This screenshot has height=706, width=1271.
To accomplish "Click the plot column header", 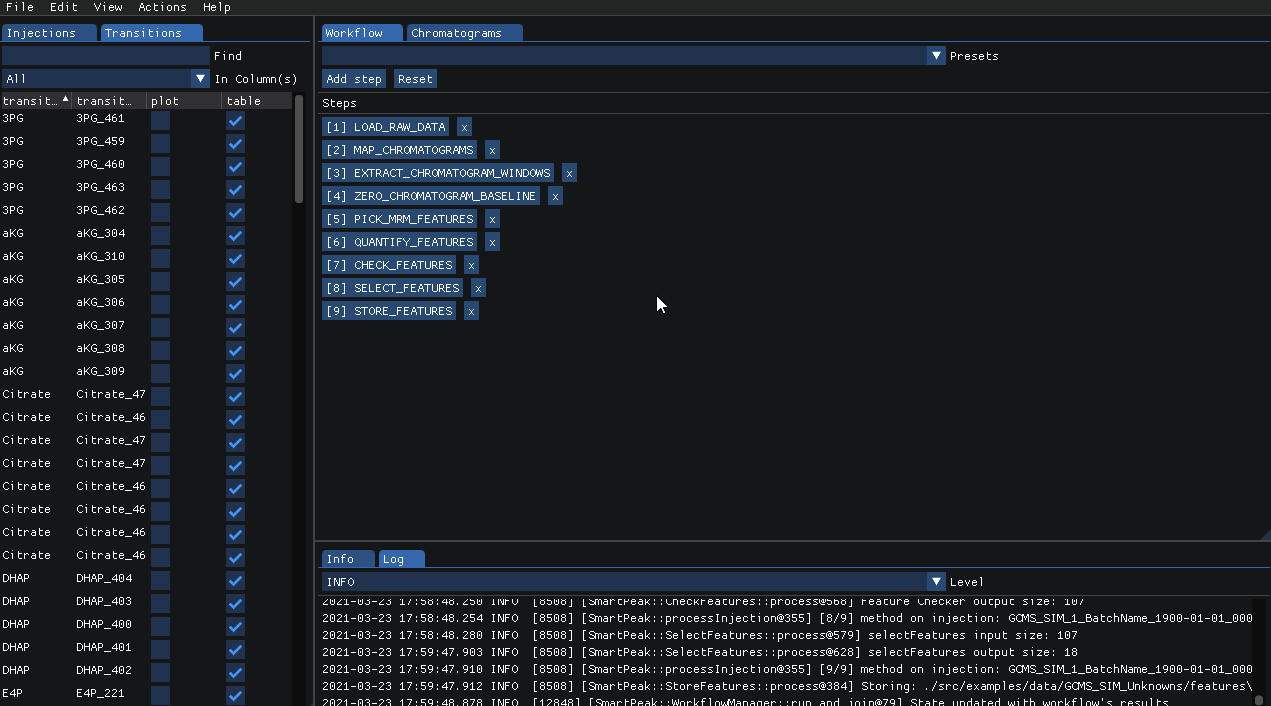I will (x=184, y=101).
